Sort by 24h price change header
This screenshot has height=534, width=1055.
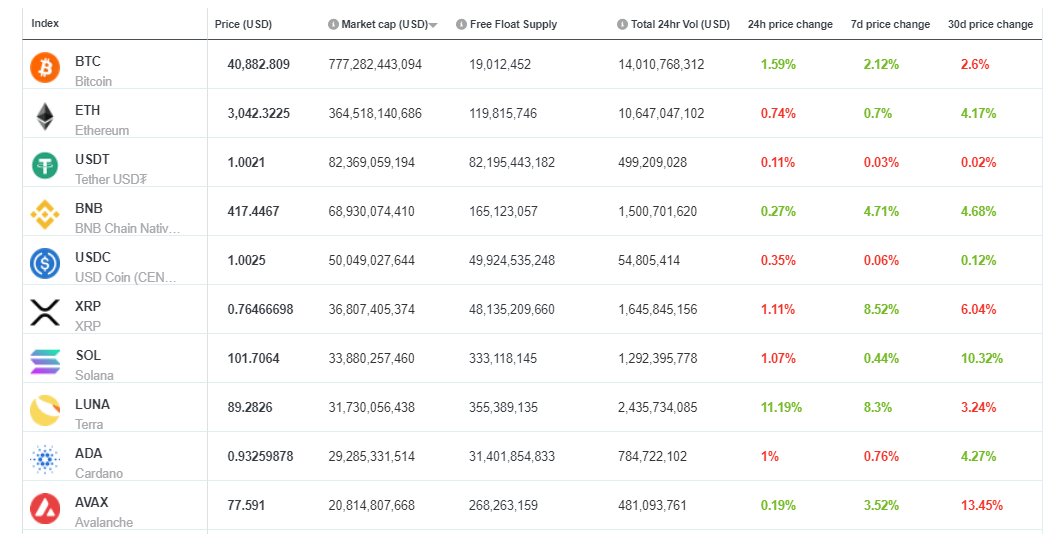tap(790, 24)
